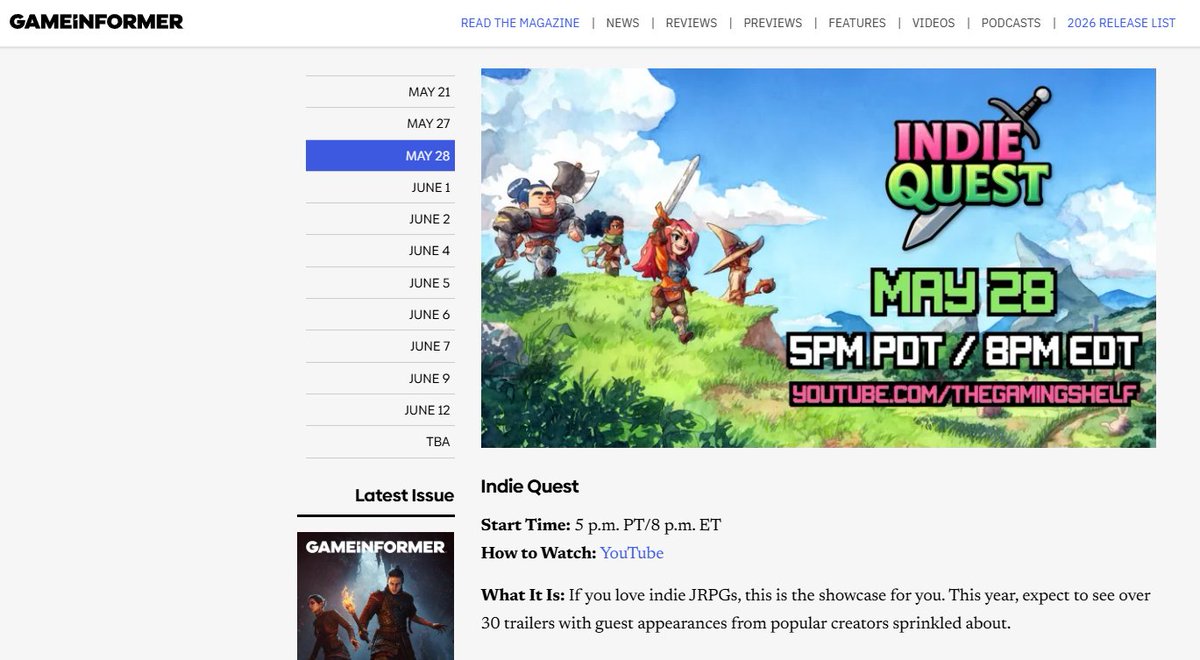Image resolution: width=1200 pixels, height=660 pixels.
Task: Select the May 21 date tab
Action: tap(380, 92)
